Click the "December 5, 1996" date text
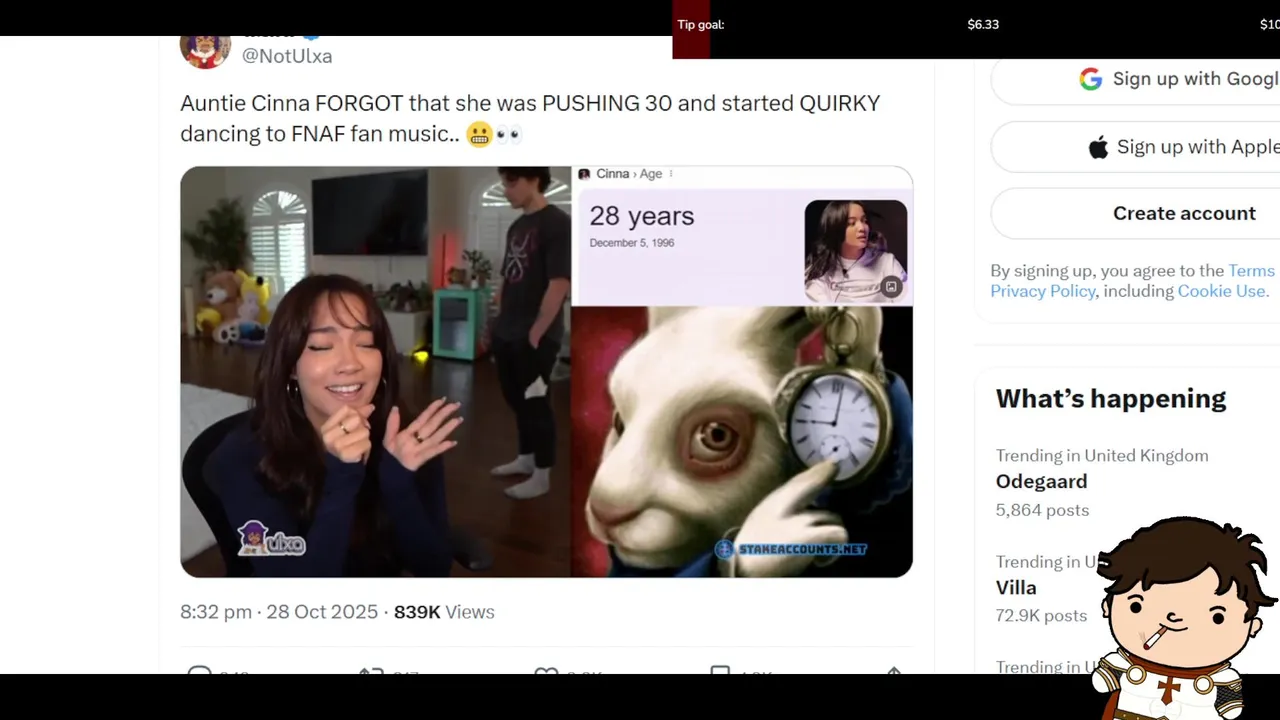Image resolution: width=1280 pixels, height=720 pixels. pos(631,243)
